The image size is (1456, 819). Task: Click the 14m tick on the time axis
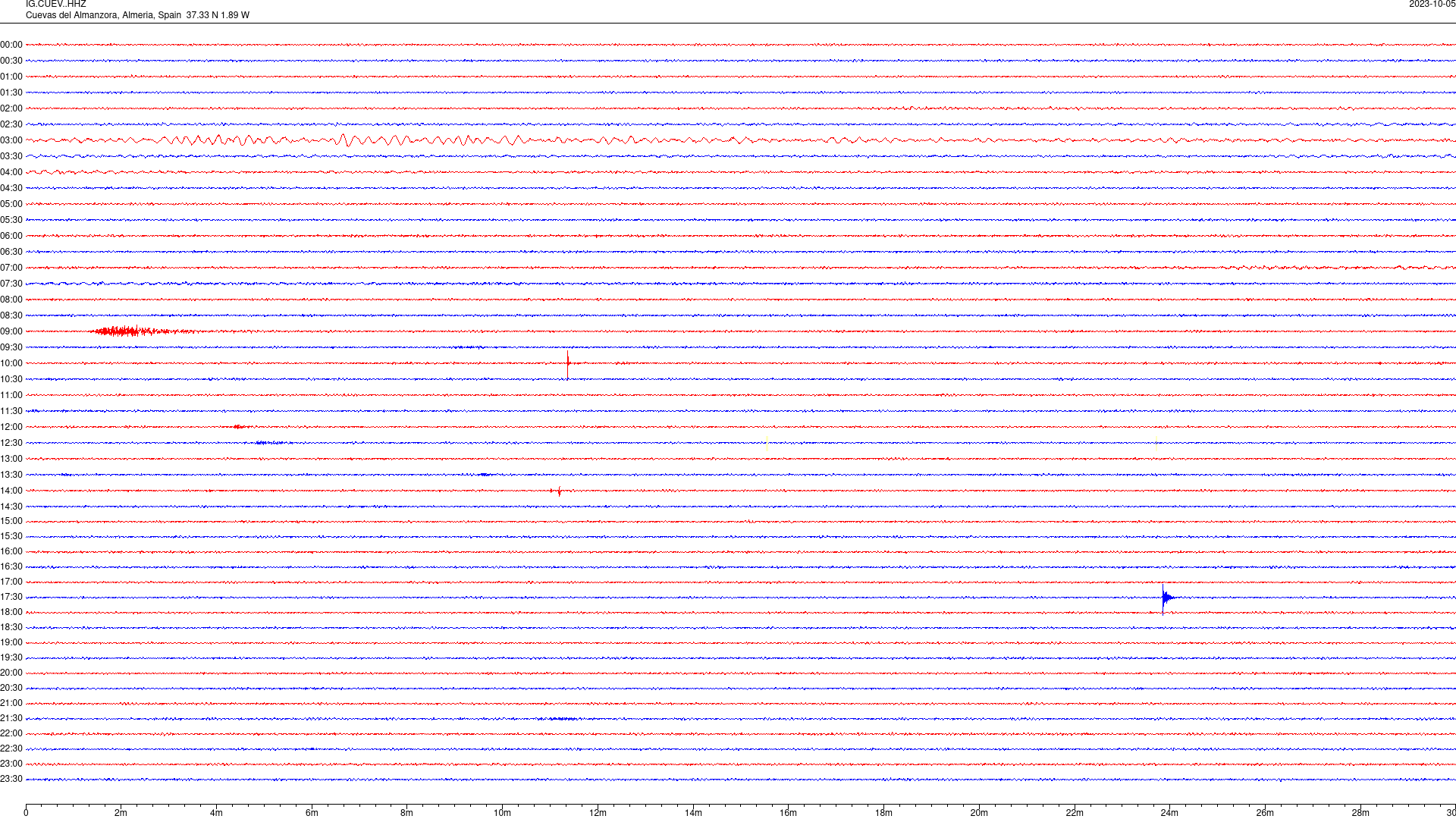tap(693, 812)
